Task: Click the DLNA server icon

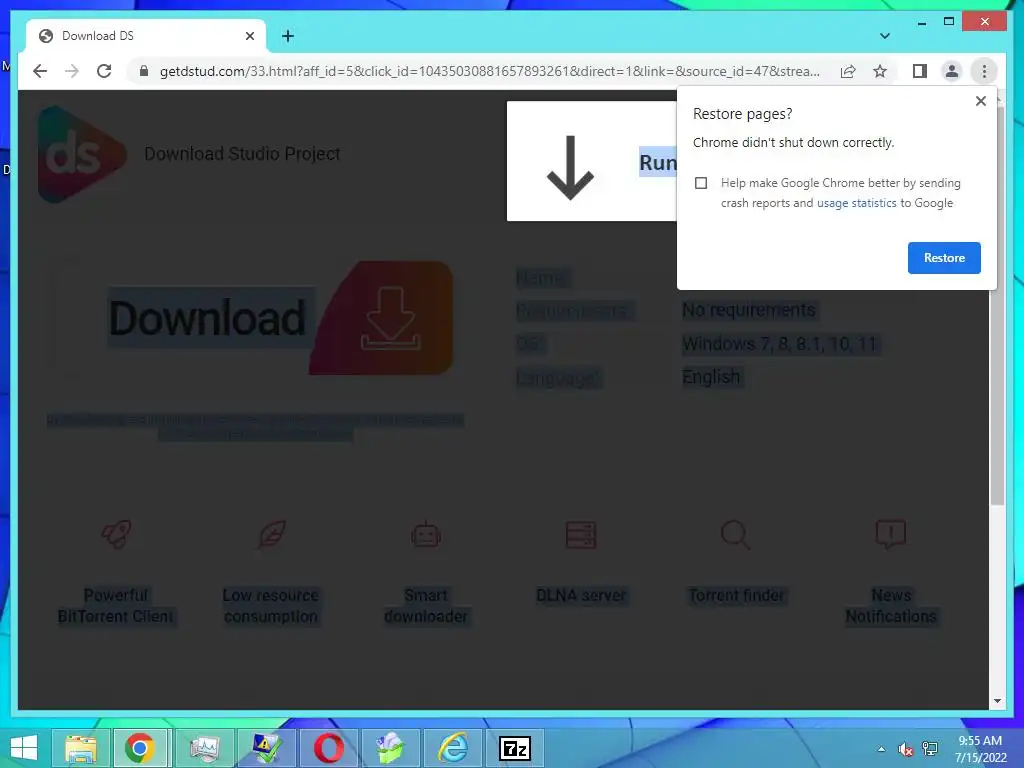Action: click(581, 534)
